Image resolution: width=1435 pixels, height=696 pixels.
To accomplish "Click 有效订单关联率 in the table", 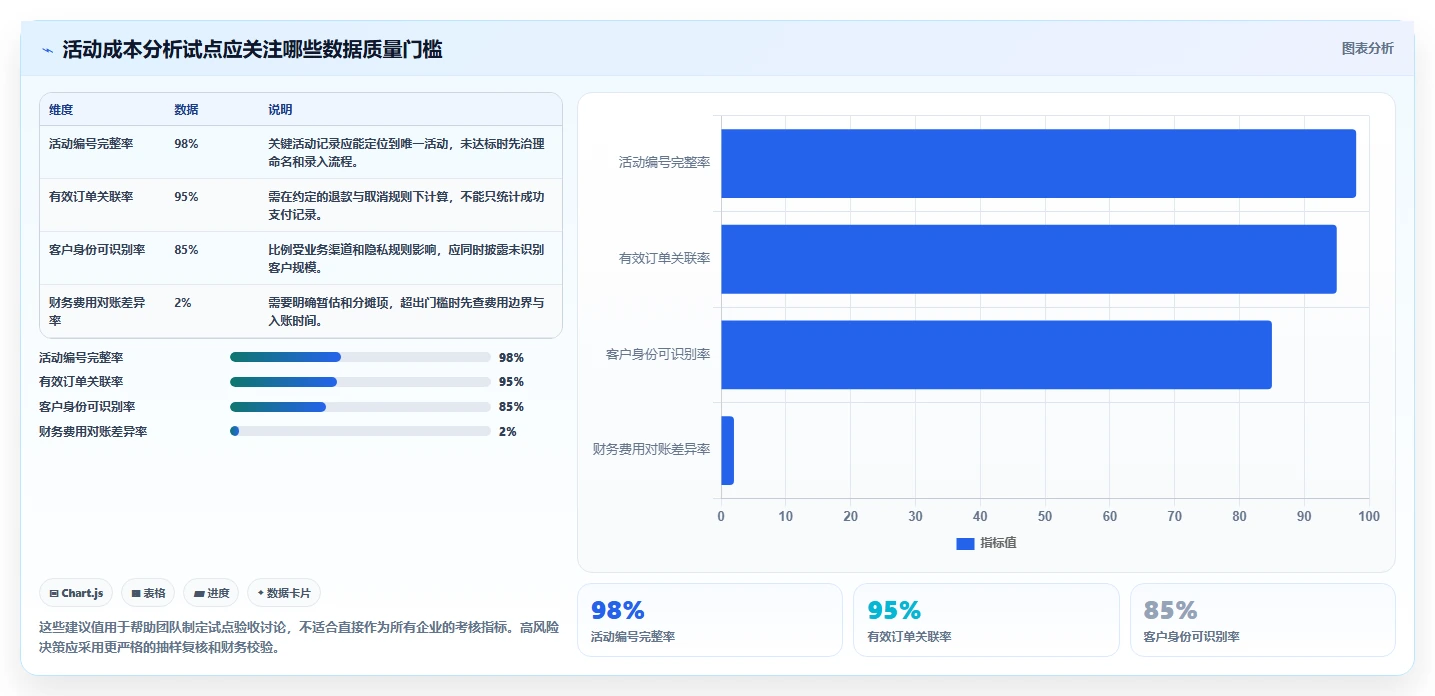I will 91,196.
